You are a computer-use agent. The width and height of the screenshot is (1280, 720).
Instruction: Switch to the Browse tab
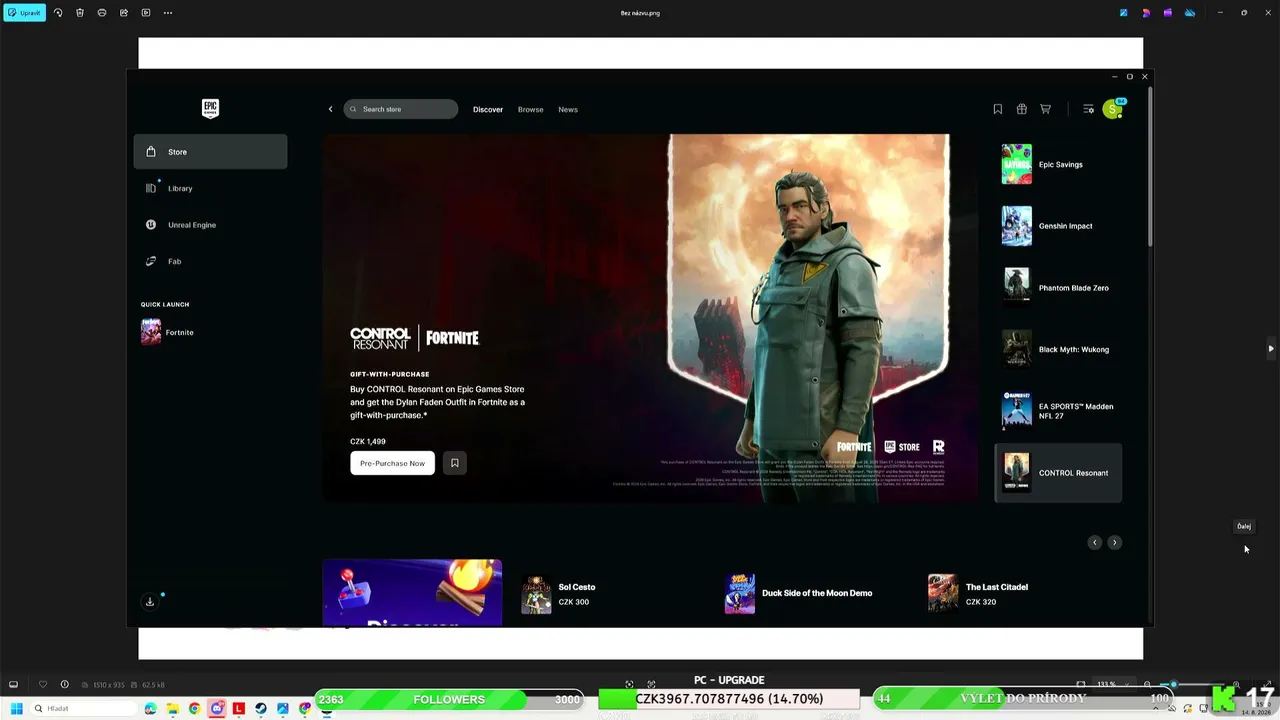click(x=531, y=109)
